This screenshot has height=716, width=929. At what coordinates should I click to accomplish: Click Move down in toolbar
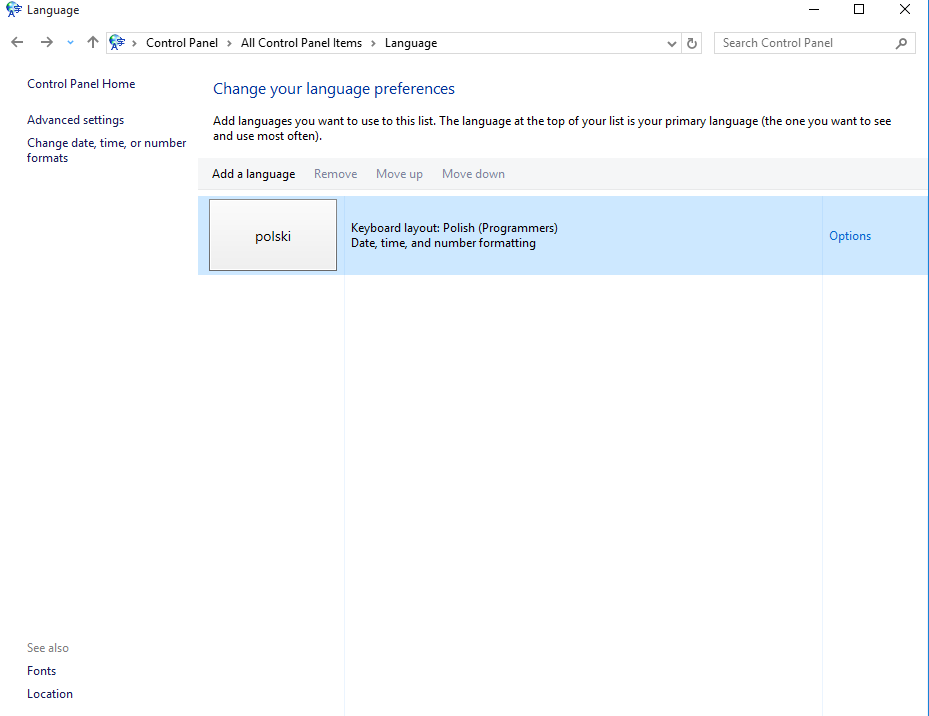[473, 174]
